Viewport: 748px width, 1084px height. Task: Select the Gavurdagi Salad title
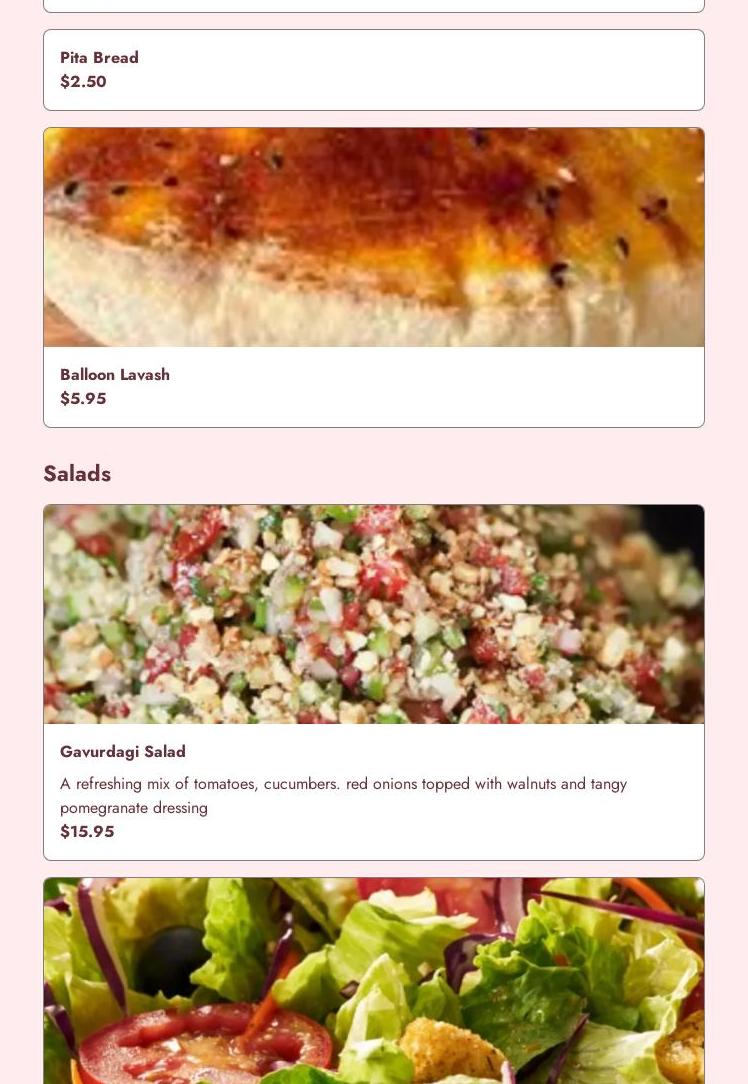(122, 751)
